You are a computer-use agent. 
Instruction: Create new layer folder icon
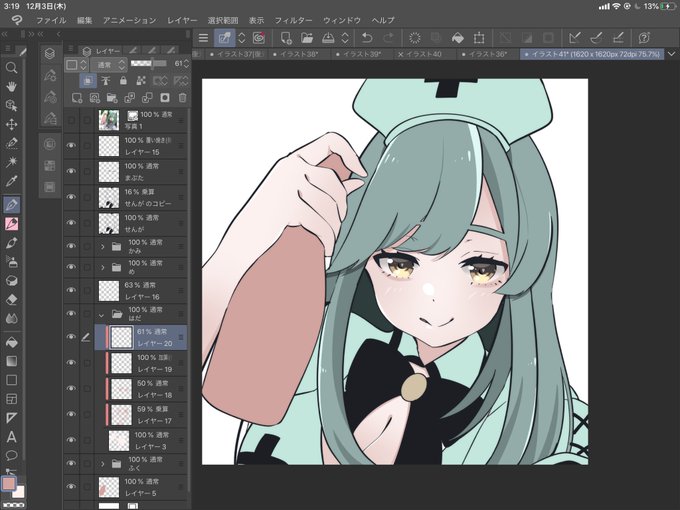[112, 98]
